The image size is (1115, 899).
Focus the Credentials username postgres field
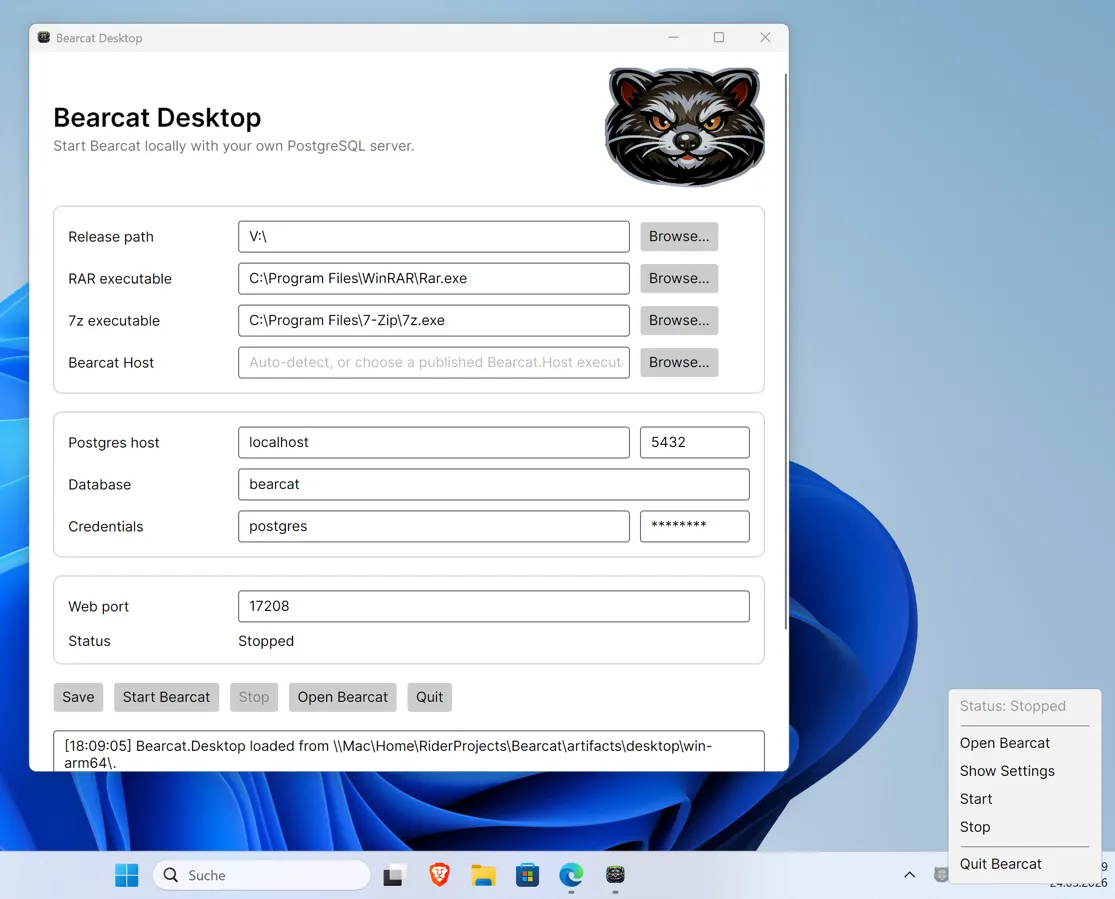(x=434, y=526)
